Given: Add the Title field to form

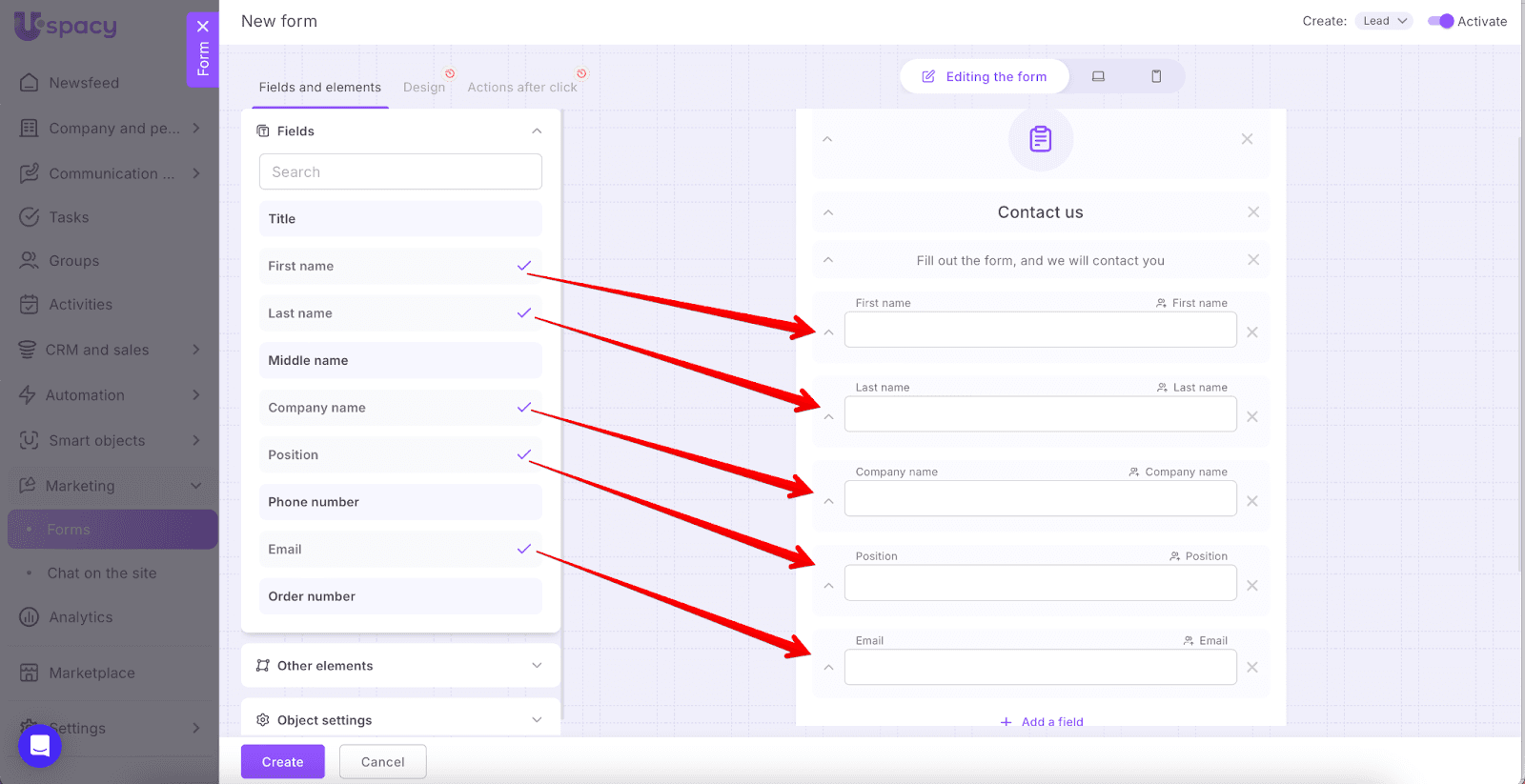Looking at the screenshot, I should [400, 219].
